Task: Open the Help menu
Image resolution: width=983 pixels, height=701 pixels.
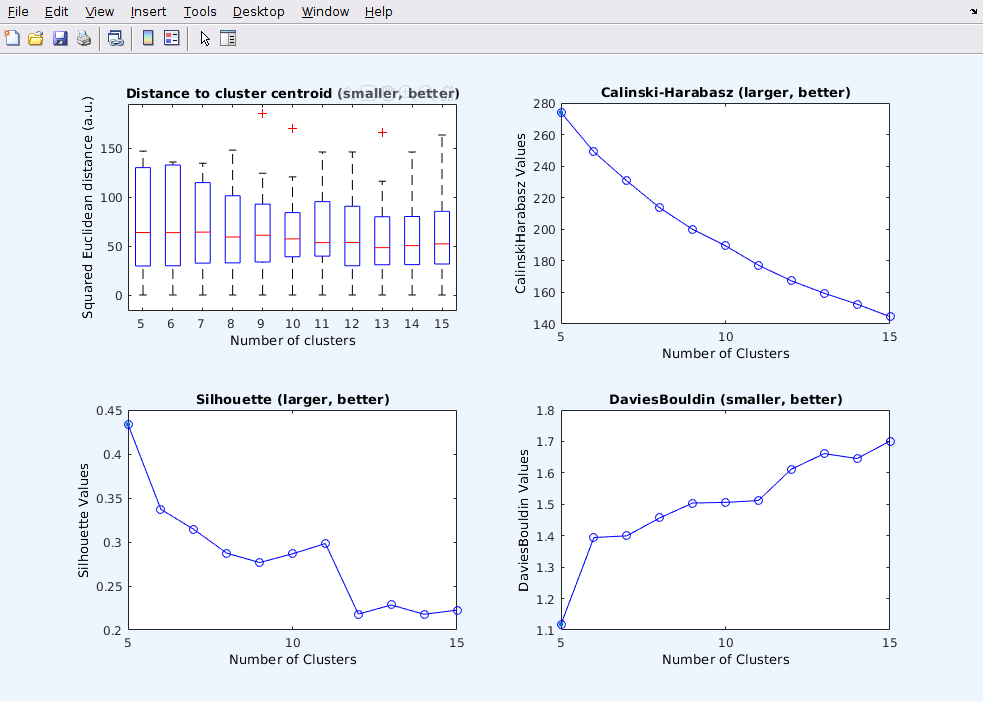Action: tap(378, 12)
